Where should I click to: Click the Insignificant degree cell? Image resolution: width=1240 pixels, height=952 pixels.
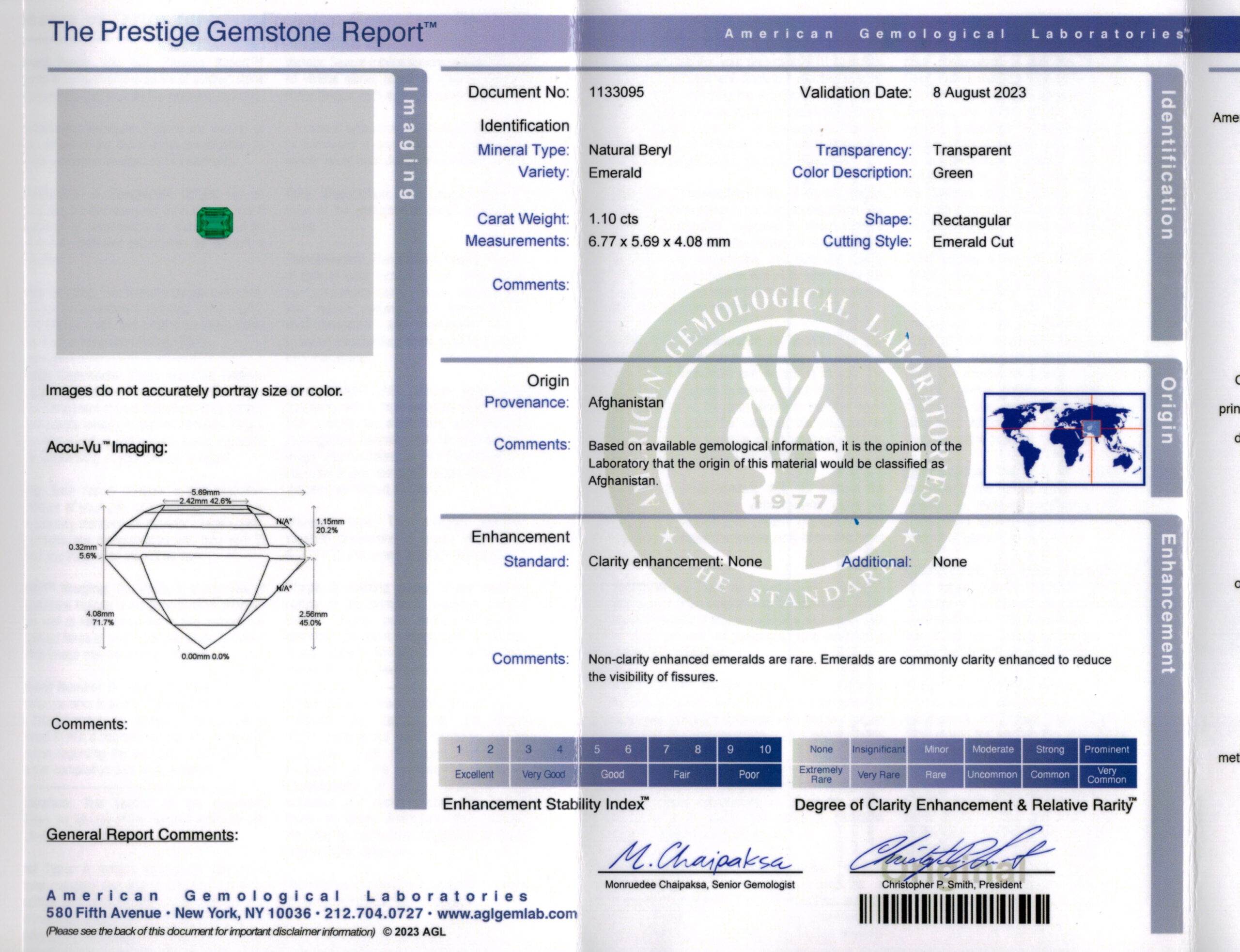(x=879, y=749)
